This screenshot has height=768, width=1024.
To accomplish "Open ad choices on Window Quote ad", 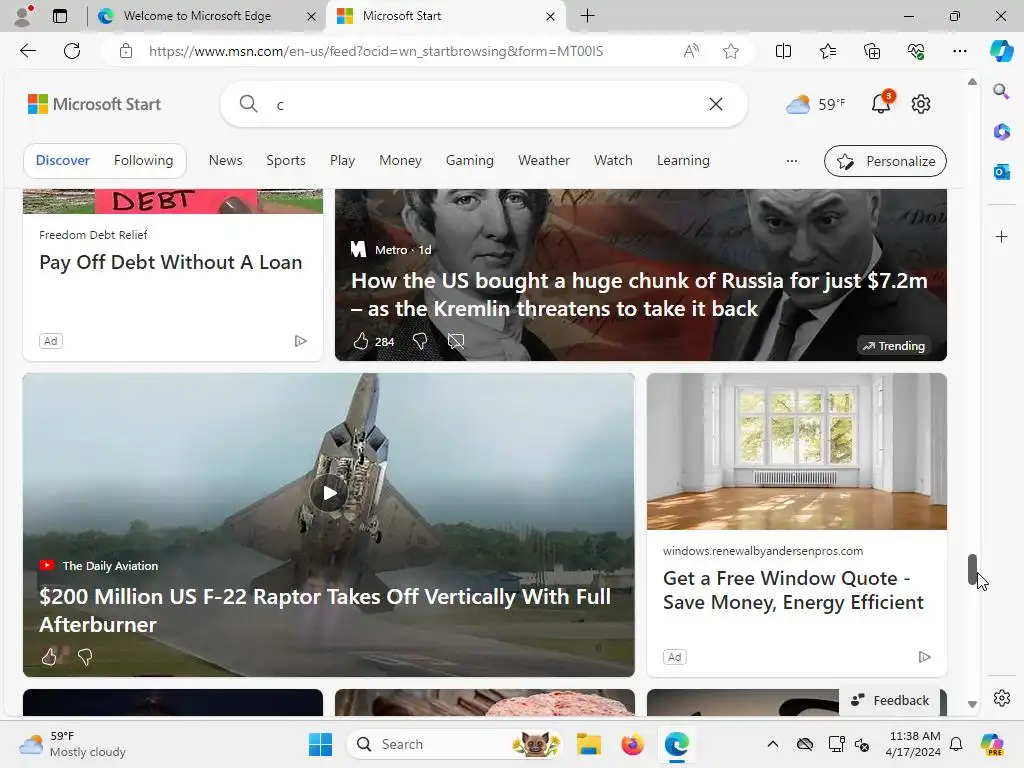I will tap(924, 657).
